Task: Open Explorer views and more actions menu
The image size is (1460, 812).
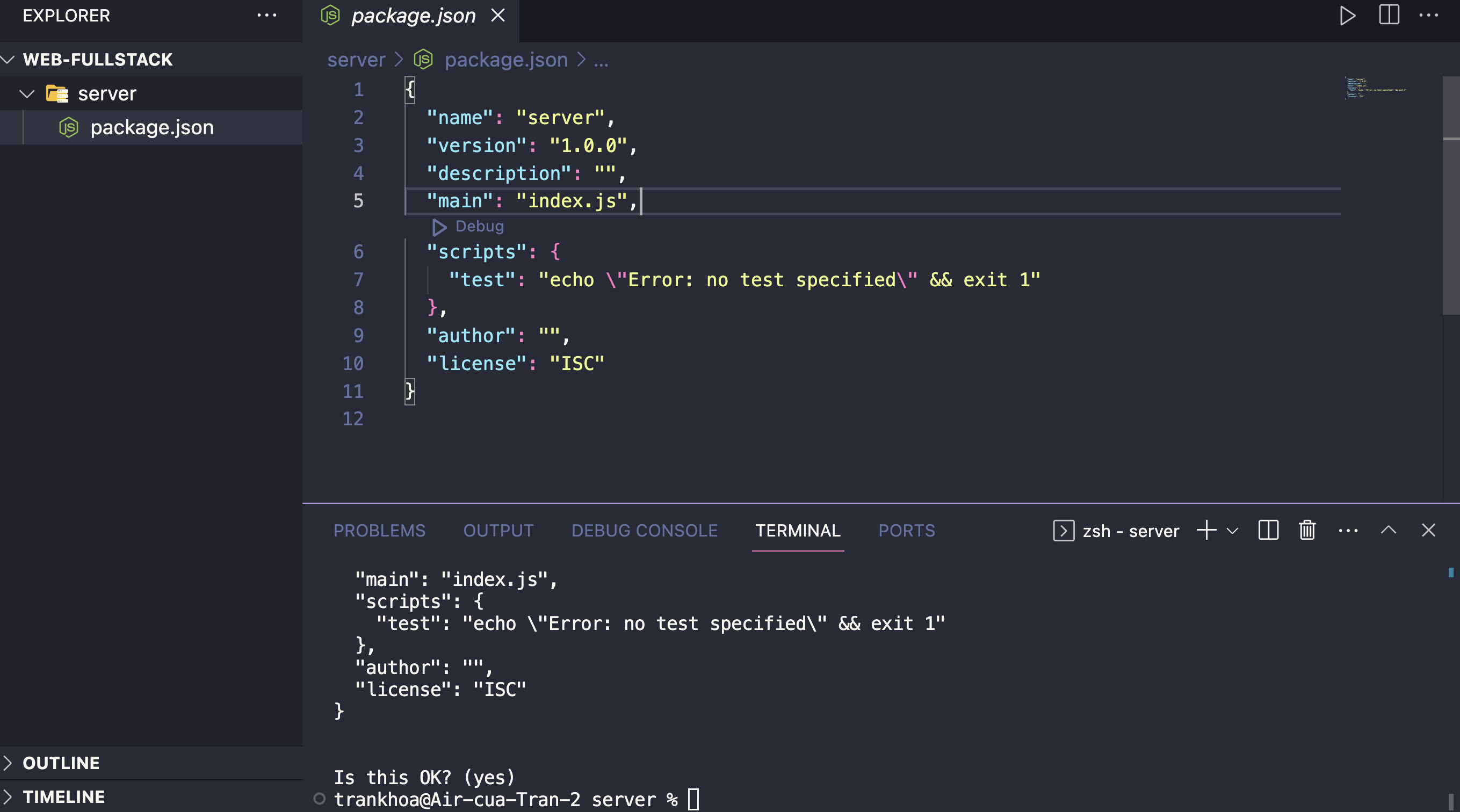Action: 266,15
